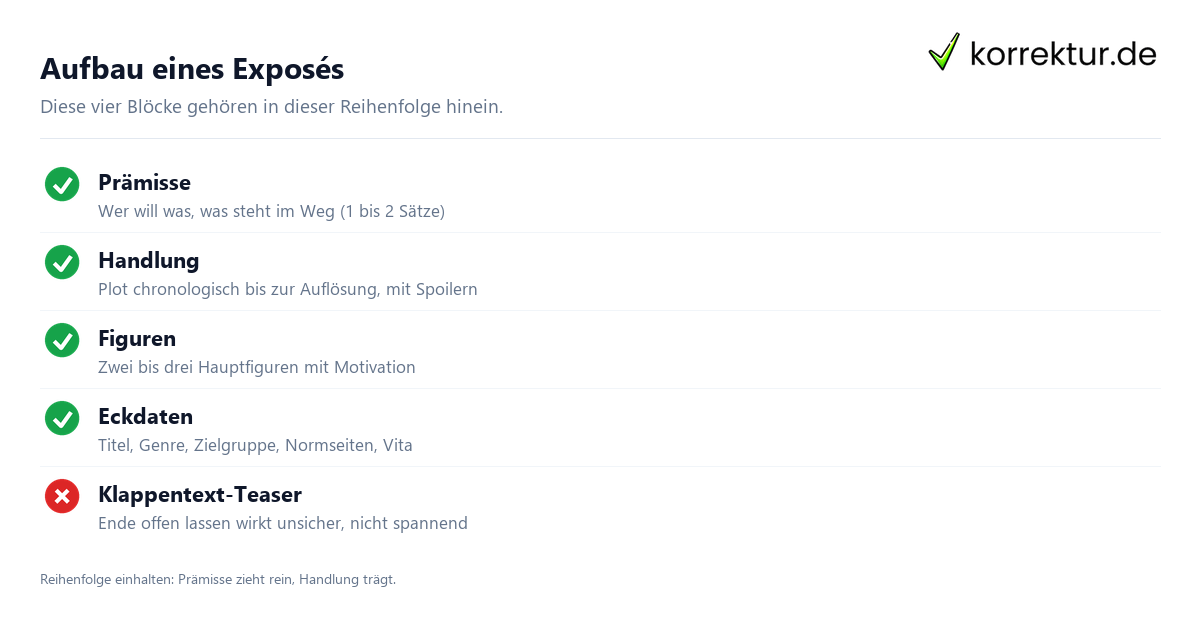Viewport: 1200px width, 630px height.
Task: Click the green checkmark beside Eckdaten
Action: point(62,418)
